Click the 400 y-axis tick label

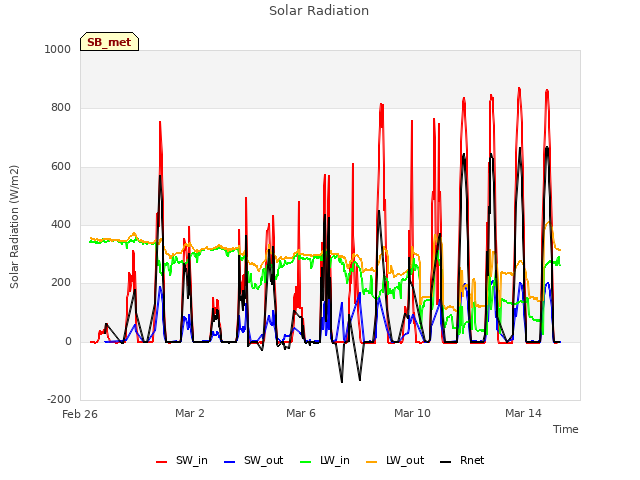tap(61, 224)
